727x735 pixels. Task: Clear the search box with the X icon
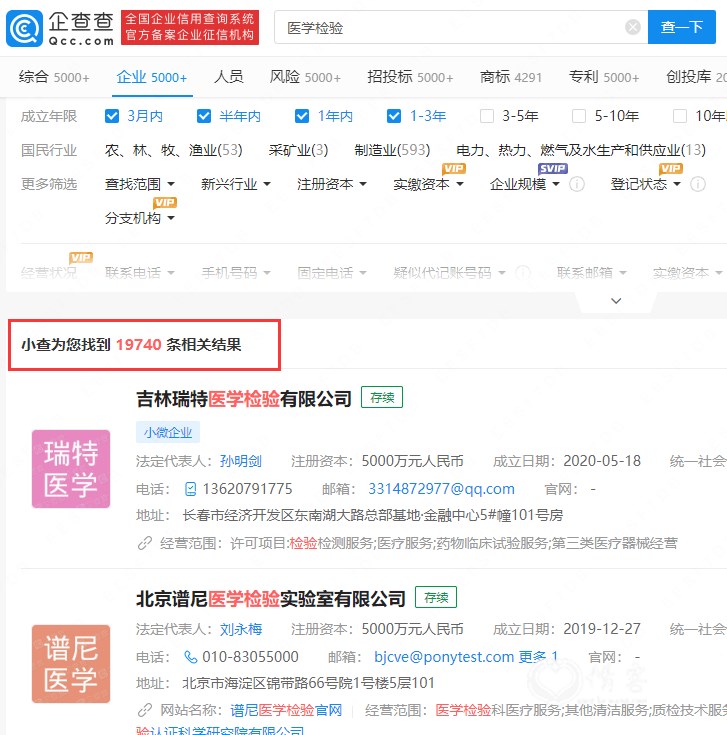[633, 27]
